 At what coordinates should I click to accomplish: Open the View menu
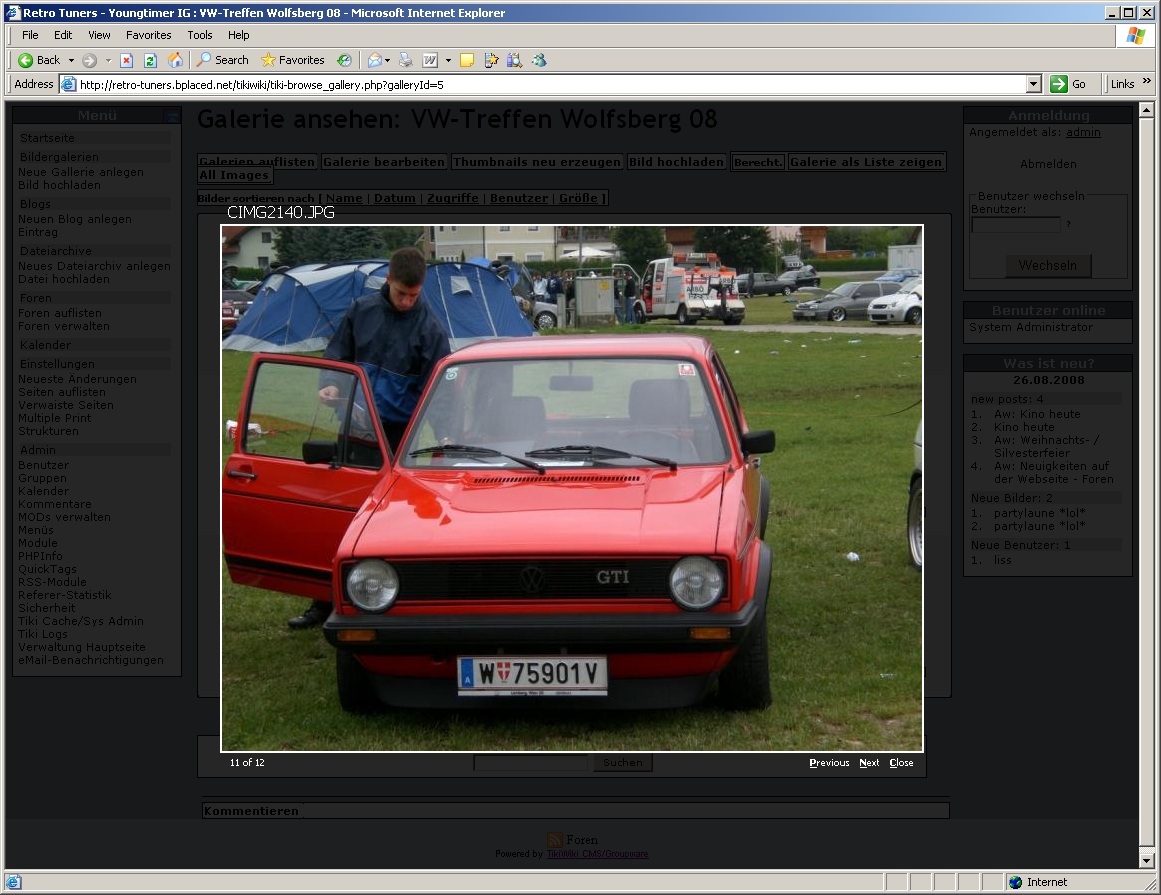point(99,35)
